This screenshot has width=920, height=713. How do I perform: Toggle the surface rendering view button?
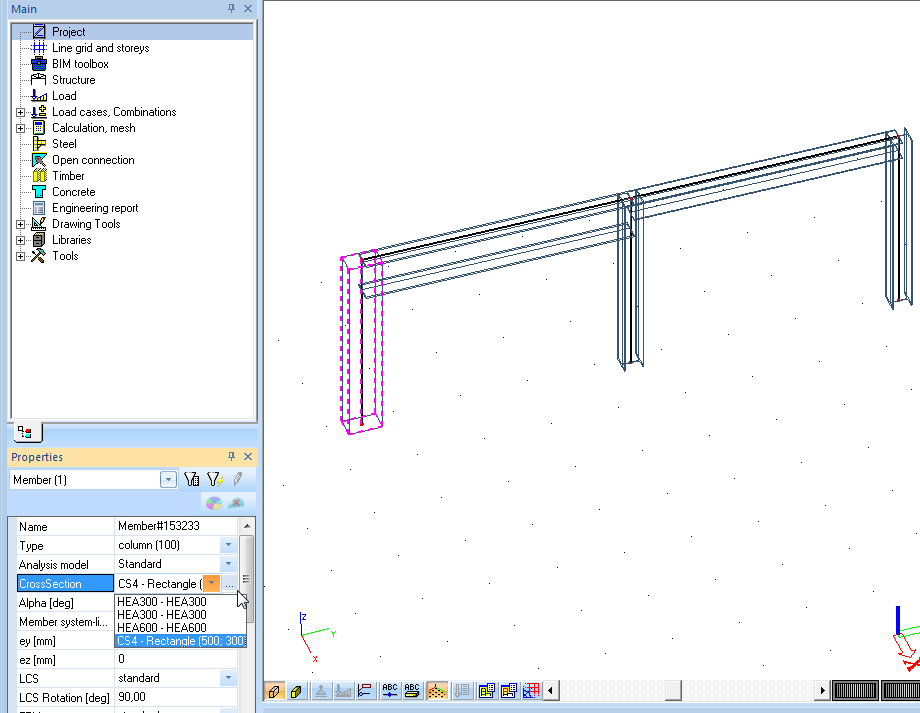click(273, 690)
